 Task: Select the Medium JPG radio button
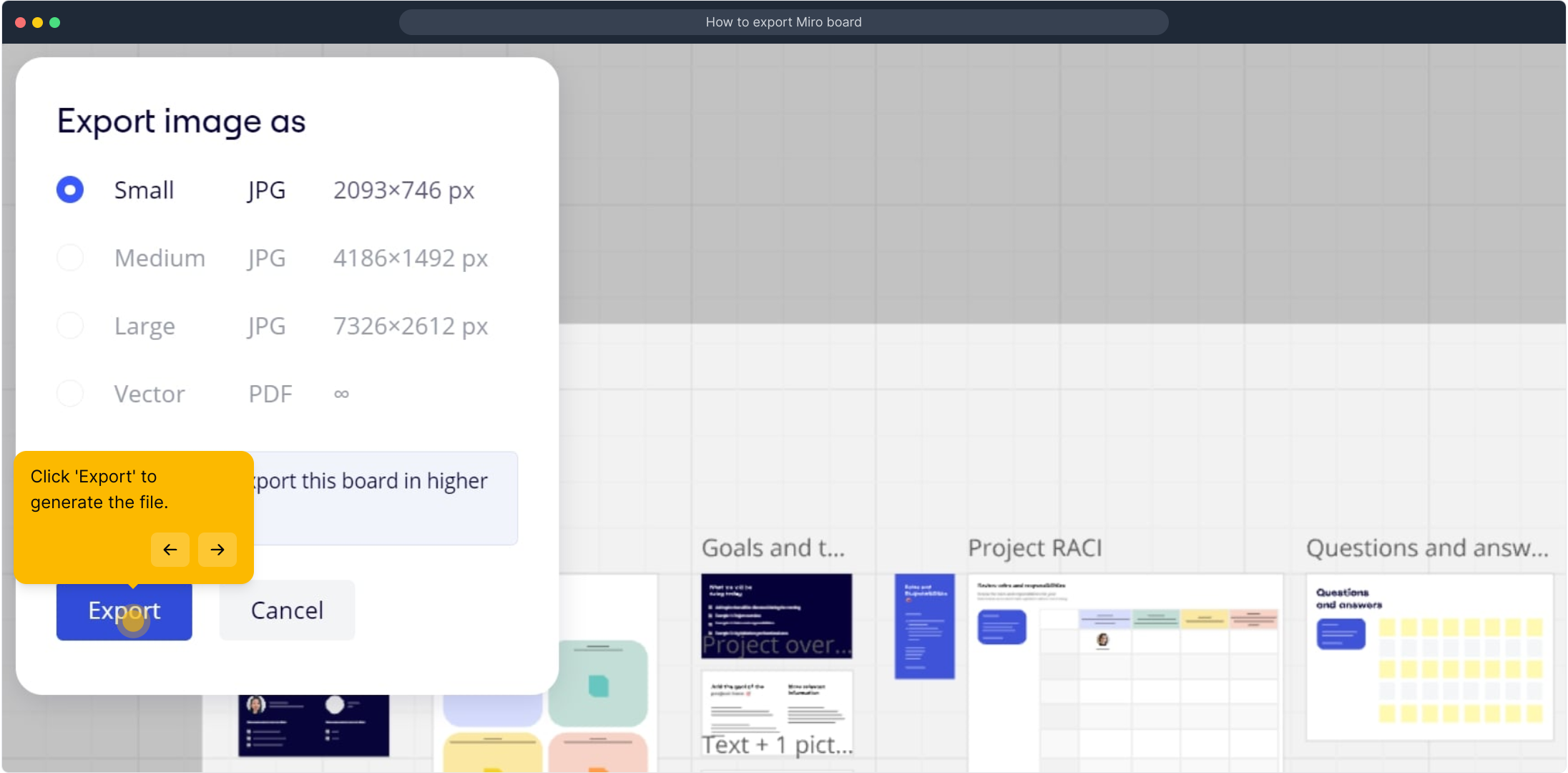[70, 258]
